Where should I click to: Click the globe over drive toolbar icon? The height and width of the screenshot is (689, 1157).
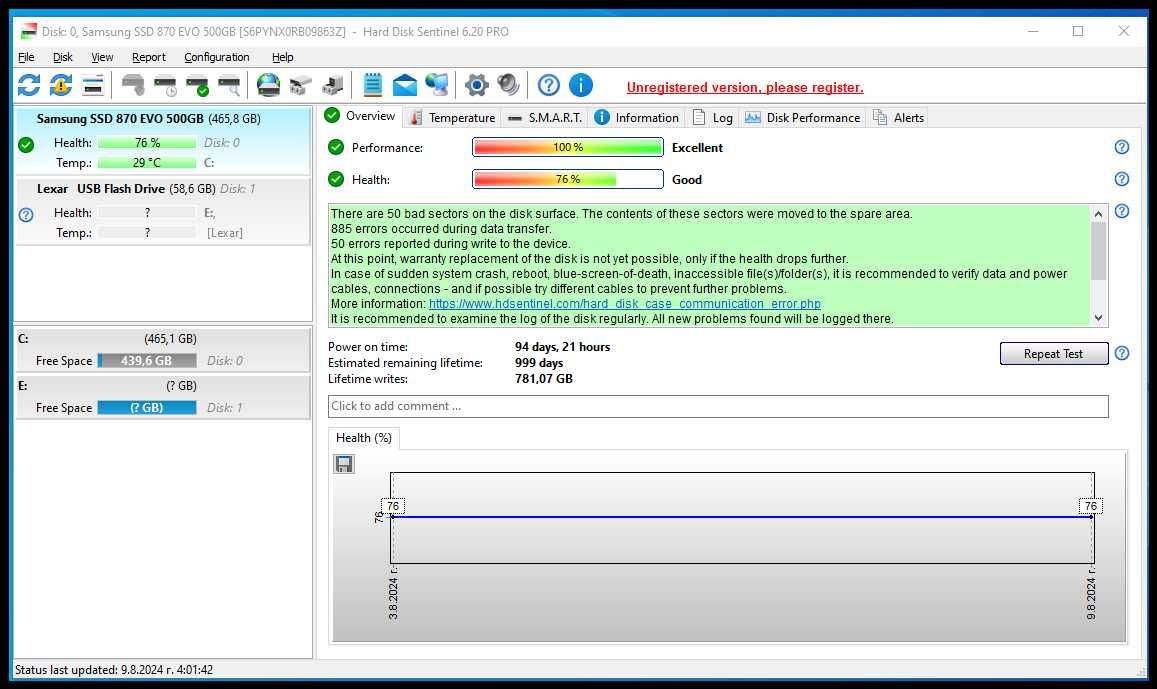[x=268, y=86]
